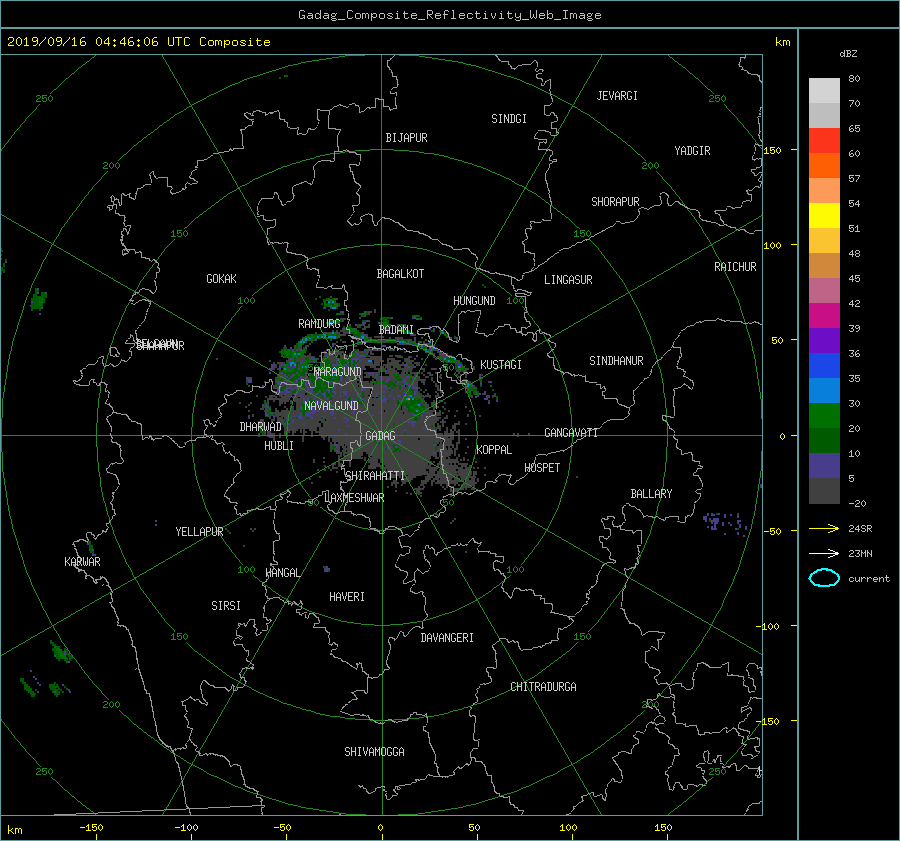900x841 pixels.
Task: Click the white 23MN arrow legend icon
Action: tap(824, 553)
